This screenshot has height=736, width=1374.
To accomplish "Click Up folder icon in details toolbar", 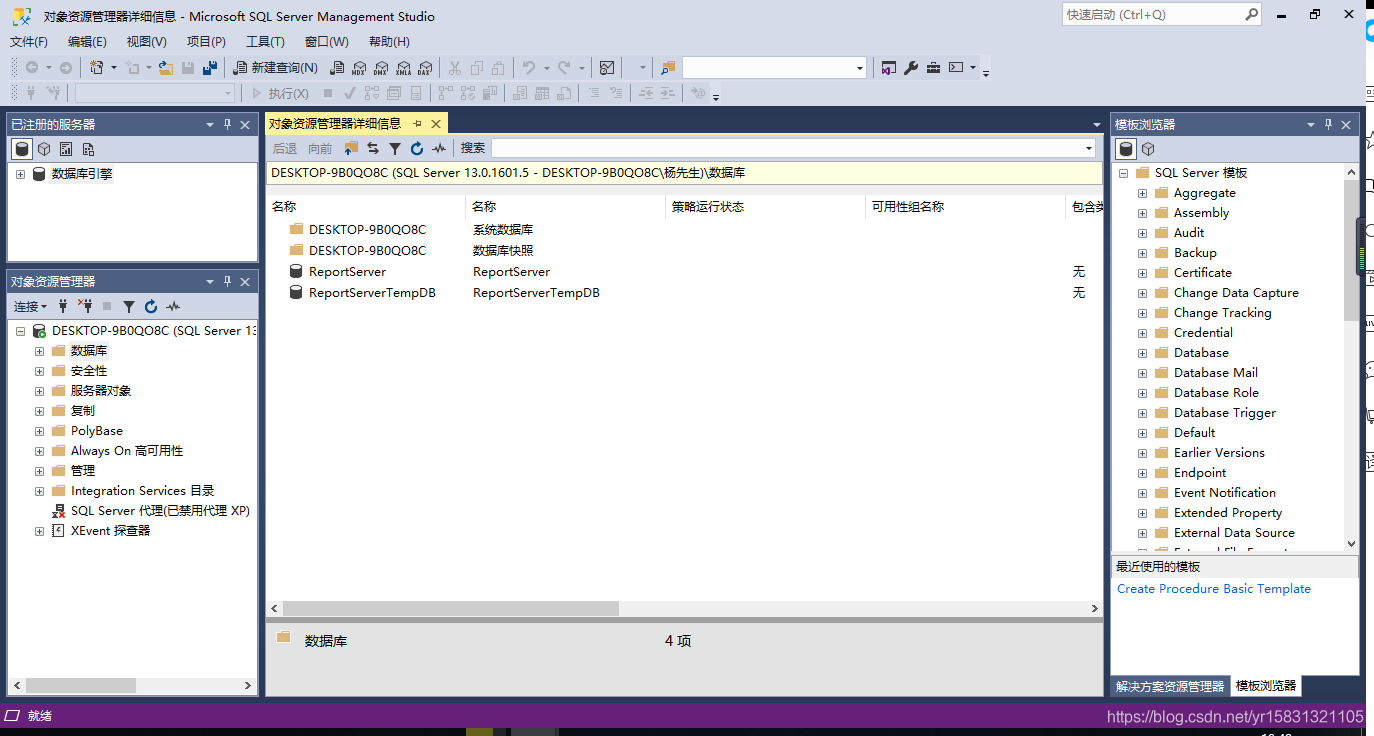I will (x=350, y=148).
